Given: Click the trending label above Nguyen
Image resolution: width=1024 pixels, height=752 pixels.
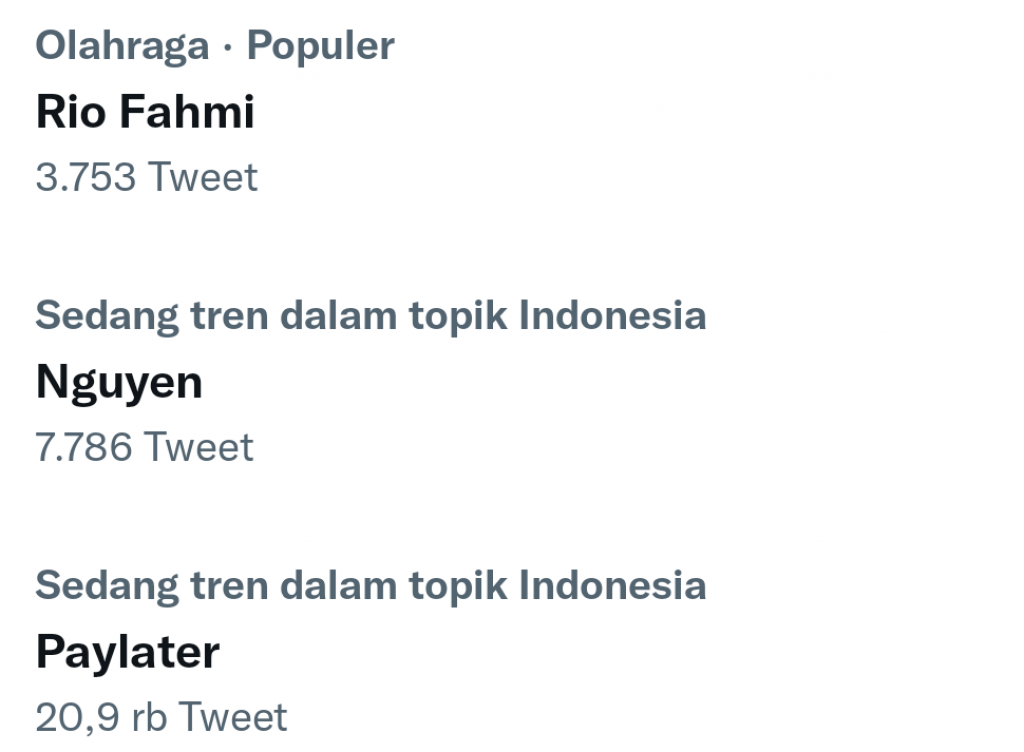Looking at the screenshot, I should click(x=370, y=316).
